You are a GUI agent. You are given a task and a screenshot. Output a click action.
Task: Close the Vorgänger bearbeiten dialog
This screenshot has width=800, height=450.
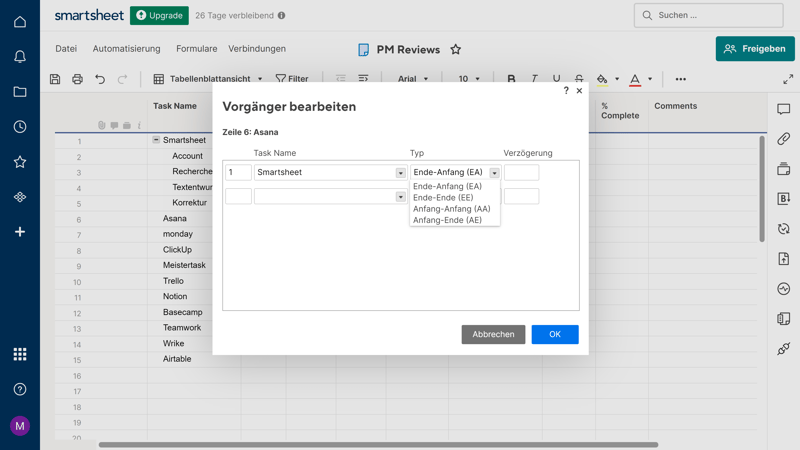[x=579, y=91]
